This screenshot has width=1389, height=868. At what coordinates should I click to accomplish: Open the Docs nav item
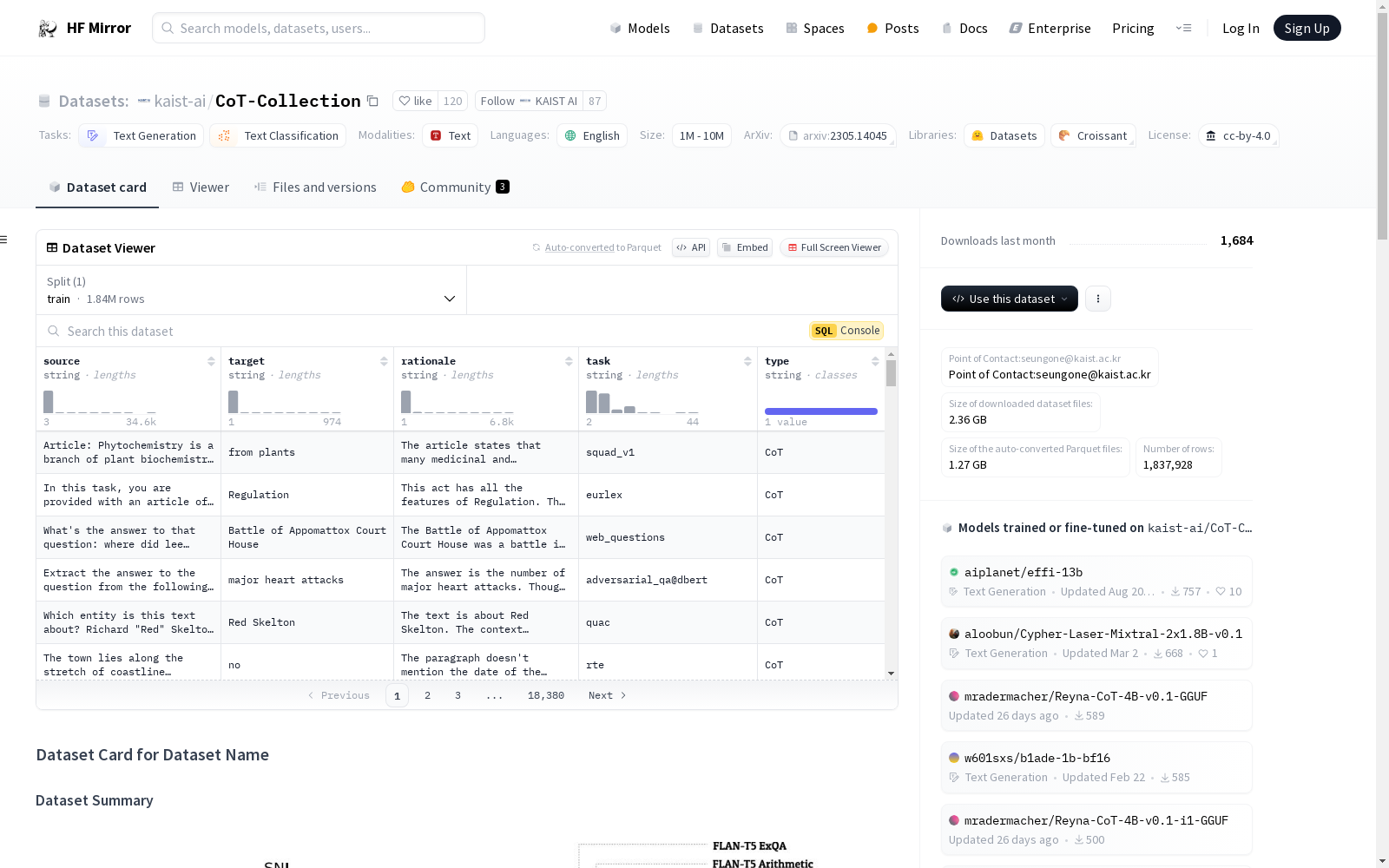964,29
